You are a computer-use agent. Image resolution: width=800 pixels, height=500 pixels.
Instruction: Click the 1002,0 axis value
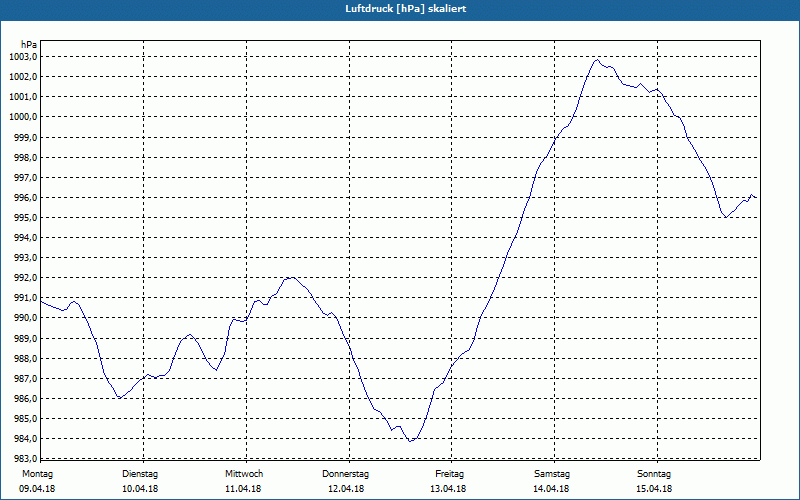coord(23,77)
